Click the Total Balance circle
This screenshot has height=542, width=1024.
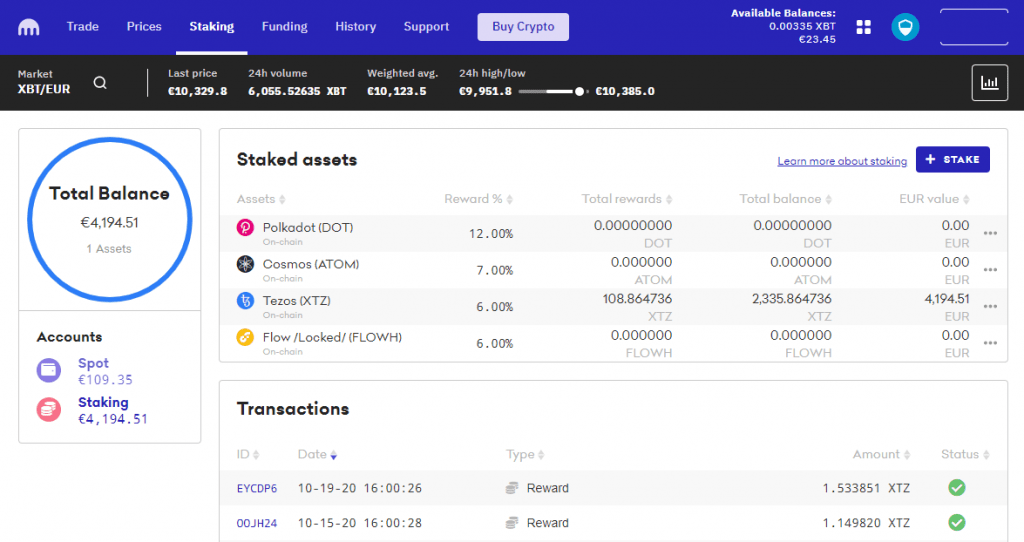pos(110,219)
